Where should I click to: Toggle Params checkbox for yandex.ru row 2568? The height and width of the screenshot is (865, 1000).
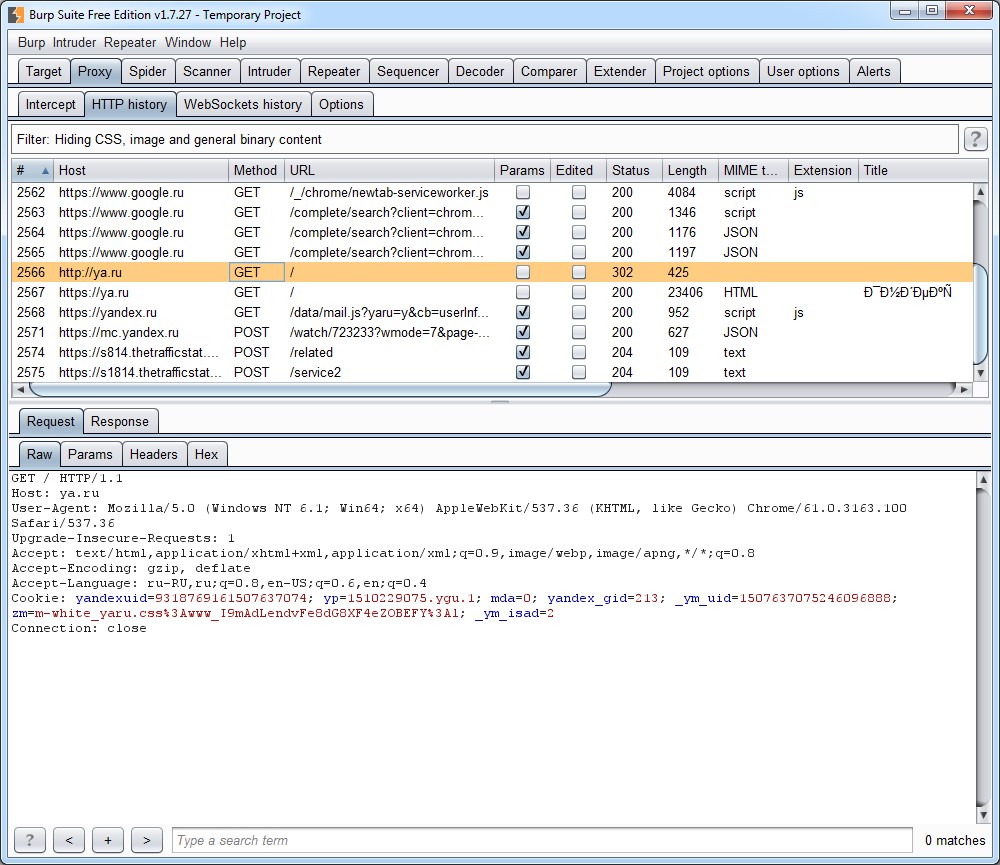523,312
